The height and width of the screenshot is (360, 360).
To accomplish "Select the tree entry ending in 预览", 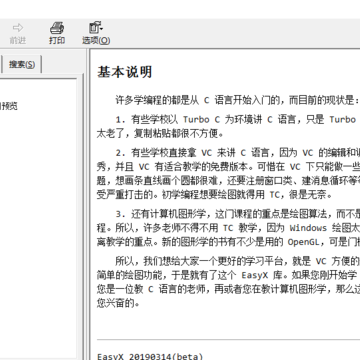I will tap(9, 106).
